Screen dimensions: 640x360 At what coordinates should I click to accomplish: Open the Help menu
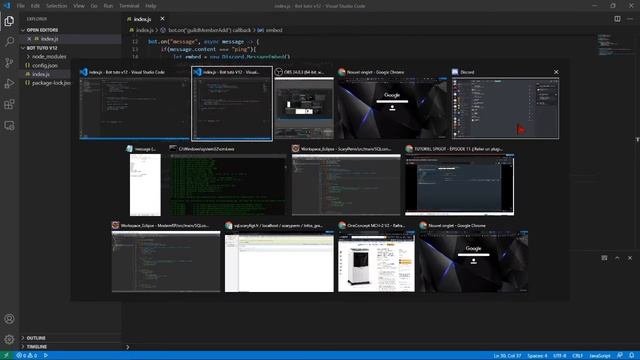(151, 6)
